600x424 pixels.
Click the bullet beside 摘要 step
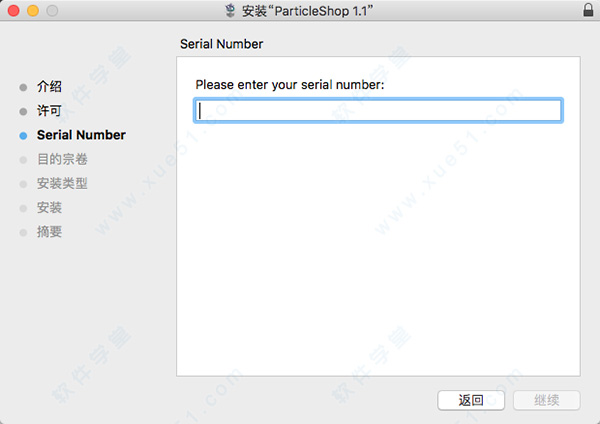(23, 232)
